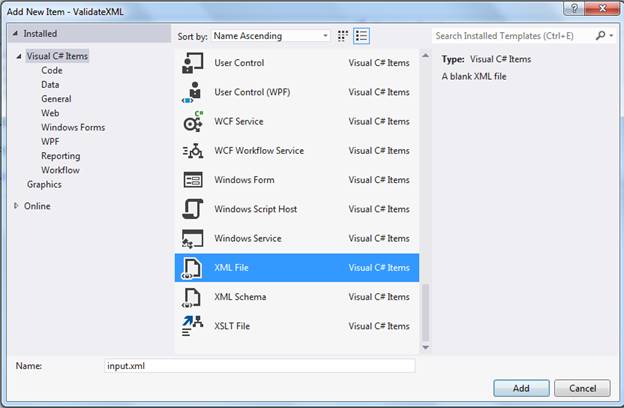Viewport: 624px width, 408px height.
Task: Select the WCF Workflow Service icon
Action: (193, 151)
